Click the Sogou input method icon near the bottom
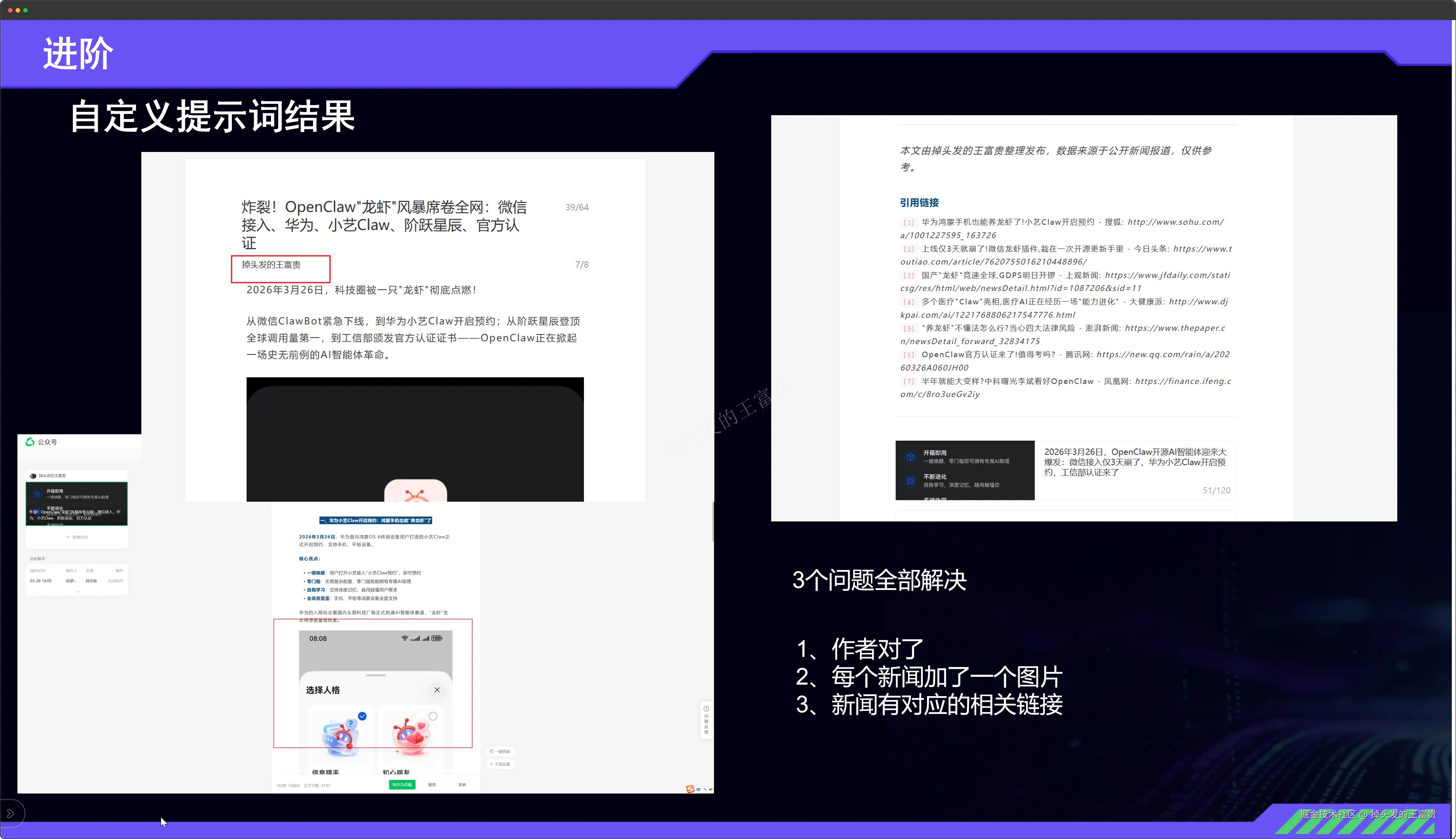The height and width of the screenshot is (839, 1456). [690, 789]
